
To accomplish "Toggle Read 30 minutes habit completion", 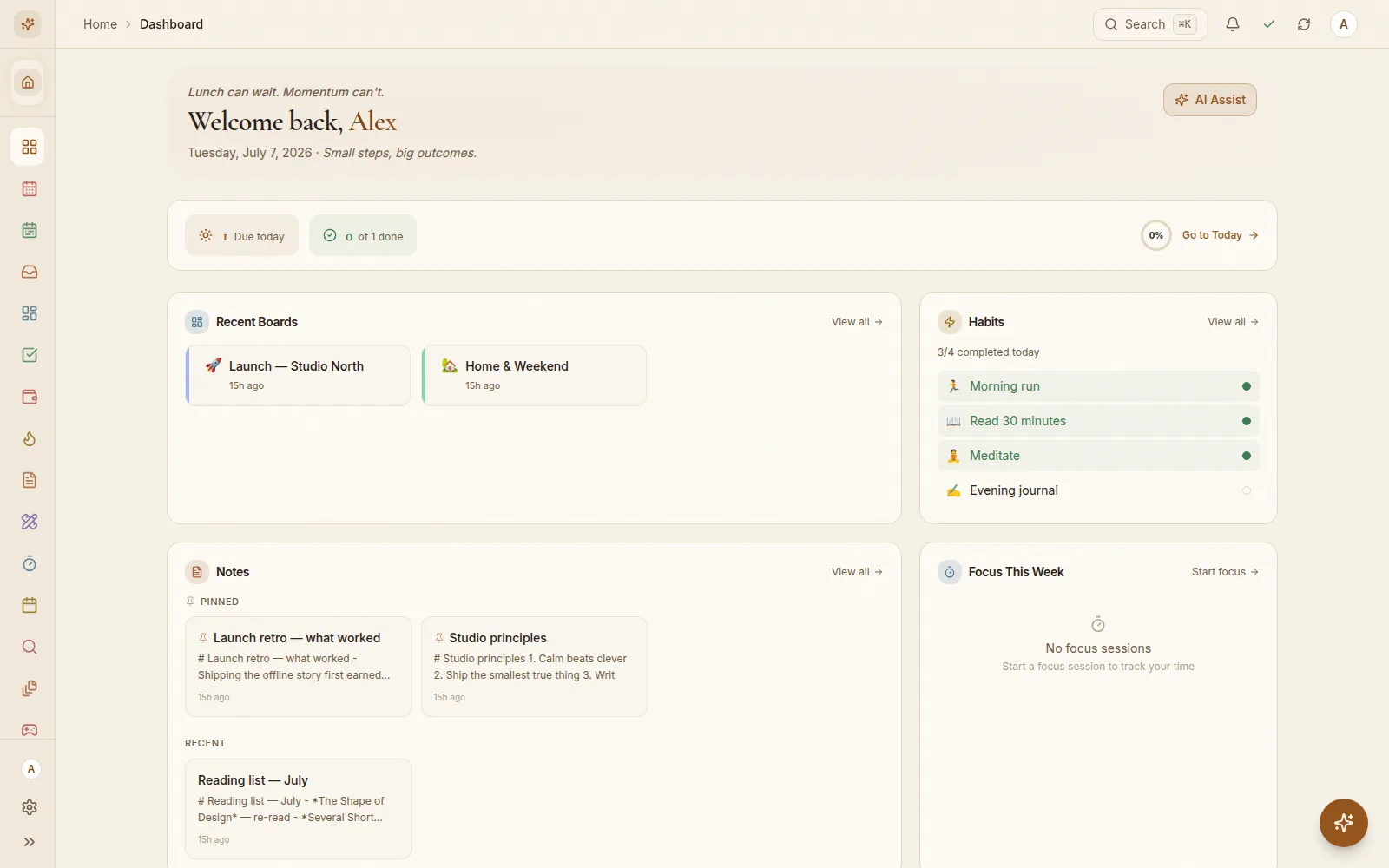I will point(1098,421).
